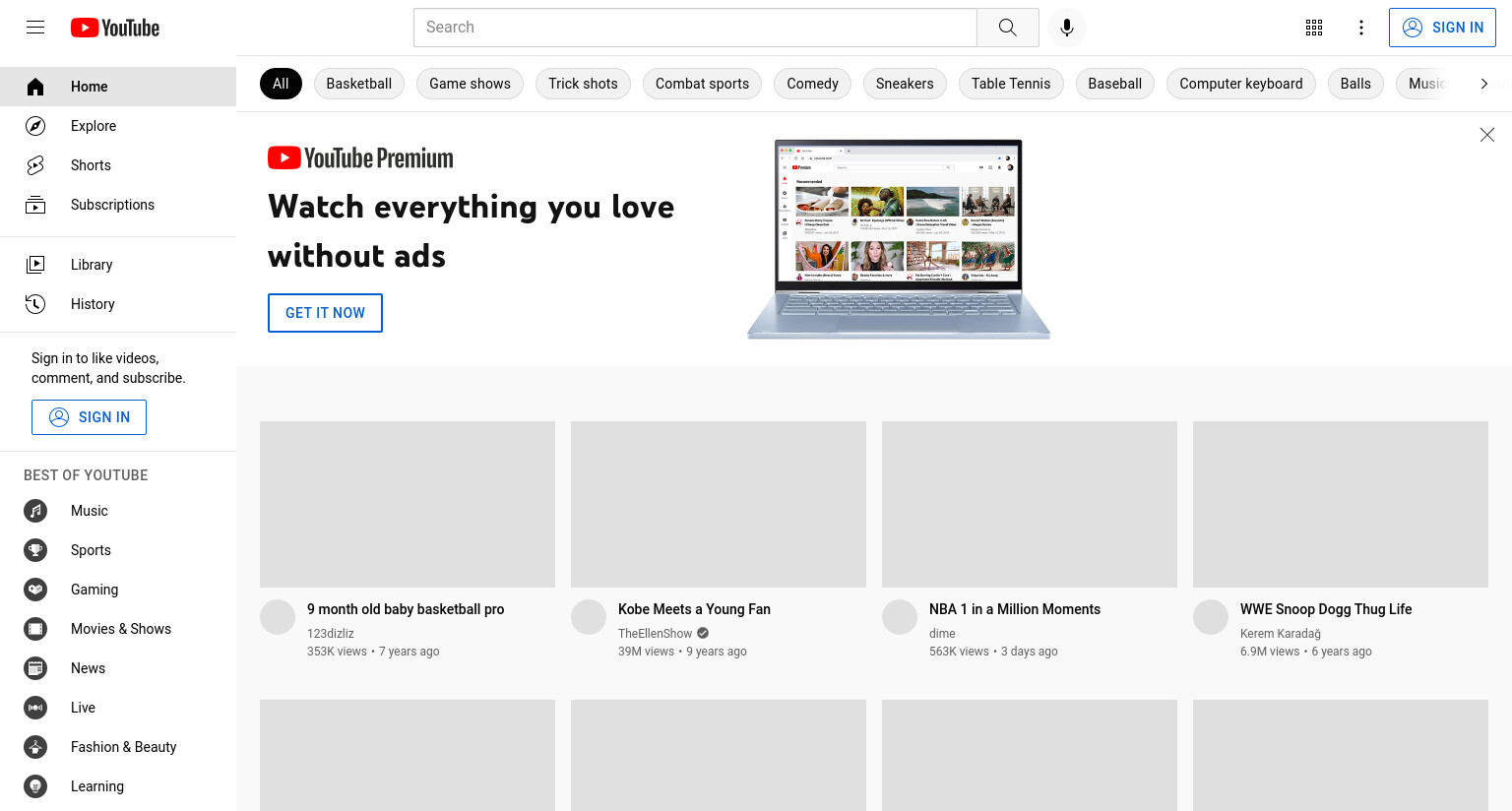Show more category chips with right arrow

tap(1483, 84)
